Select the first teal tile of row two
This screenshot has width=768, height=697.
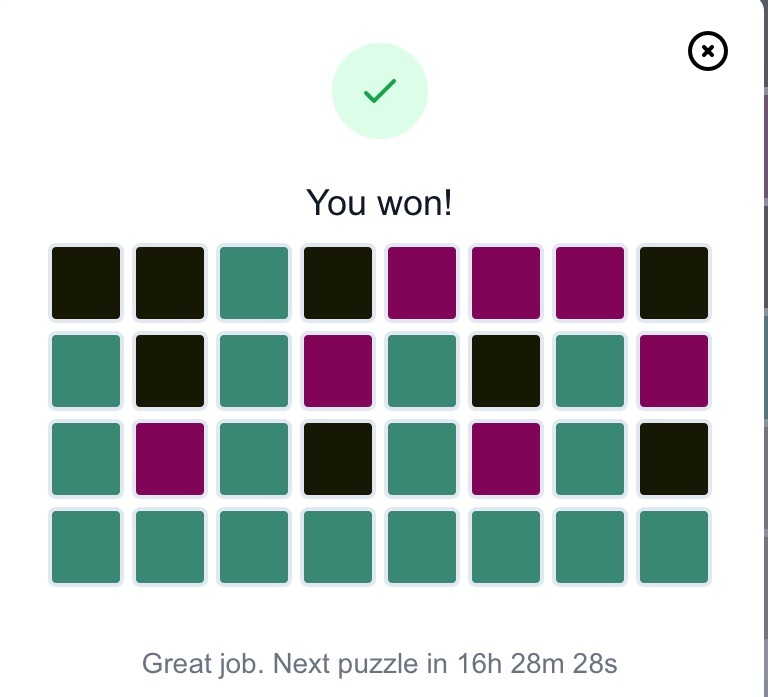tap(86, 371)
